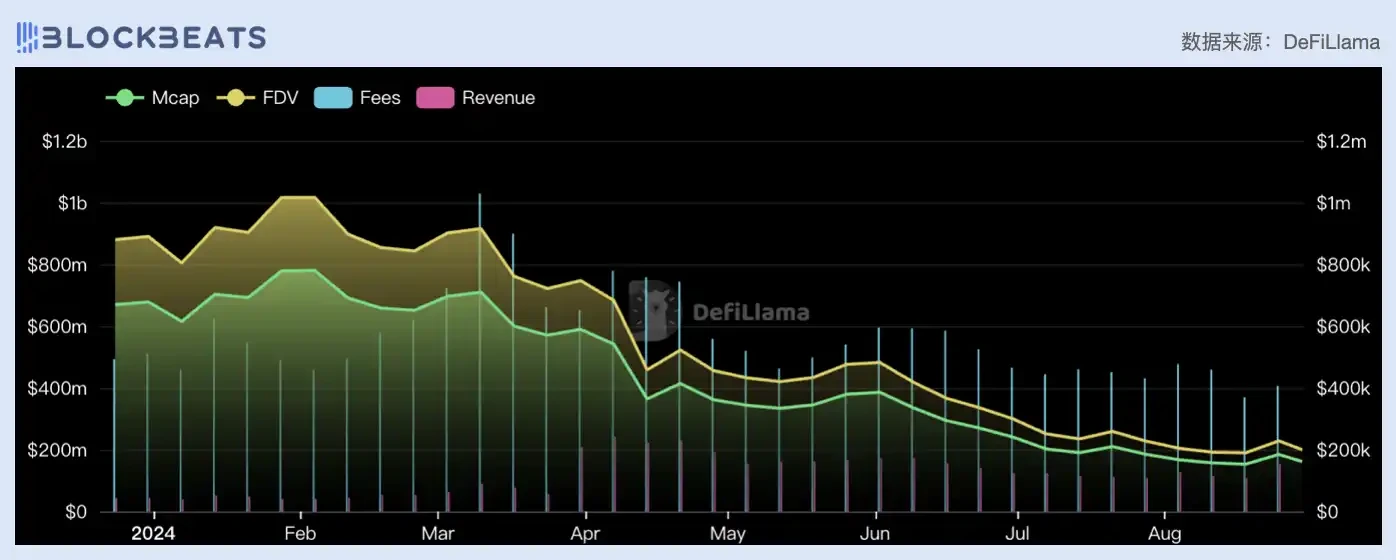Select the Apr x-axis label

pyautogui.click(x=585, y=533)
